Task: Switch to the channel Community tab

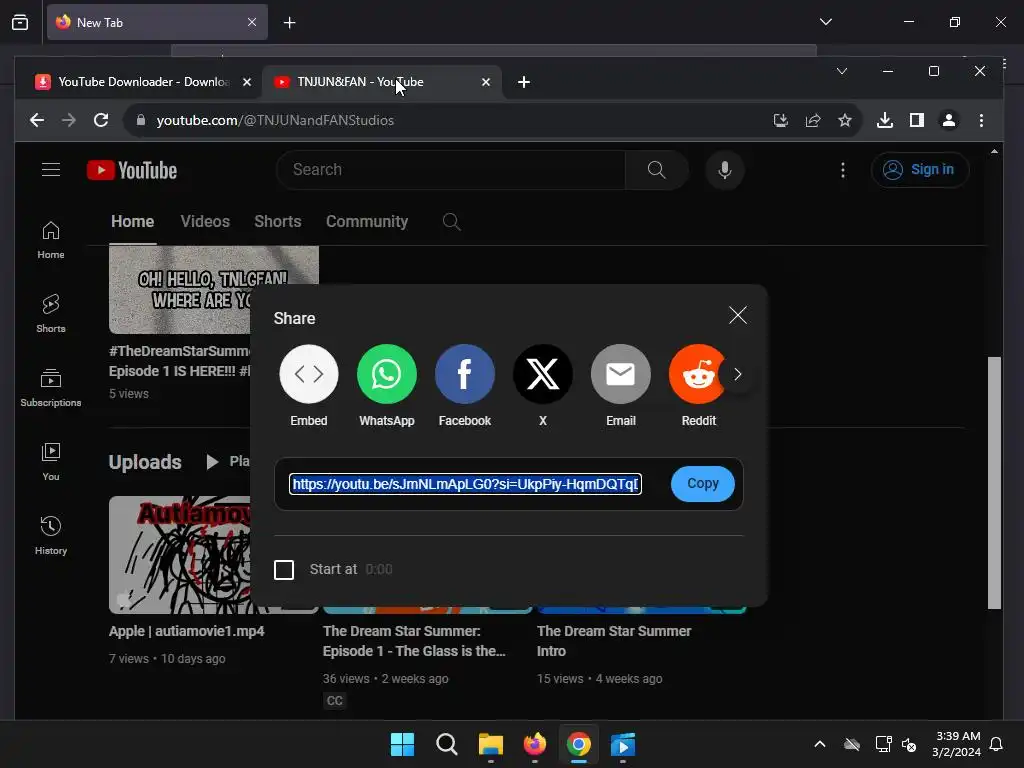Action: 367,221
